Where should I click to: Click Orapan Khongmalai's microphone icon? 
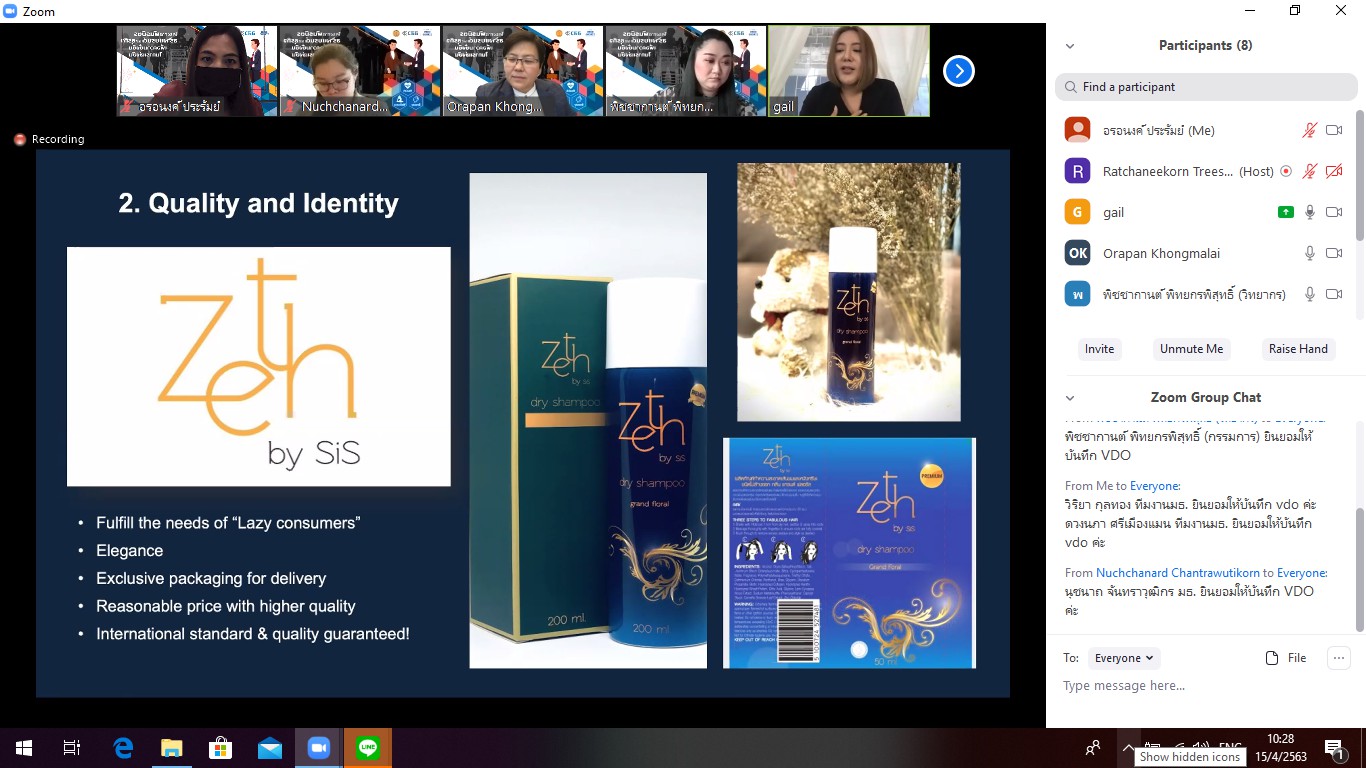coord(1310,253)
